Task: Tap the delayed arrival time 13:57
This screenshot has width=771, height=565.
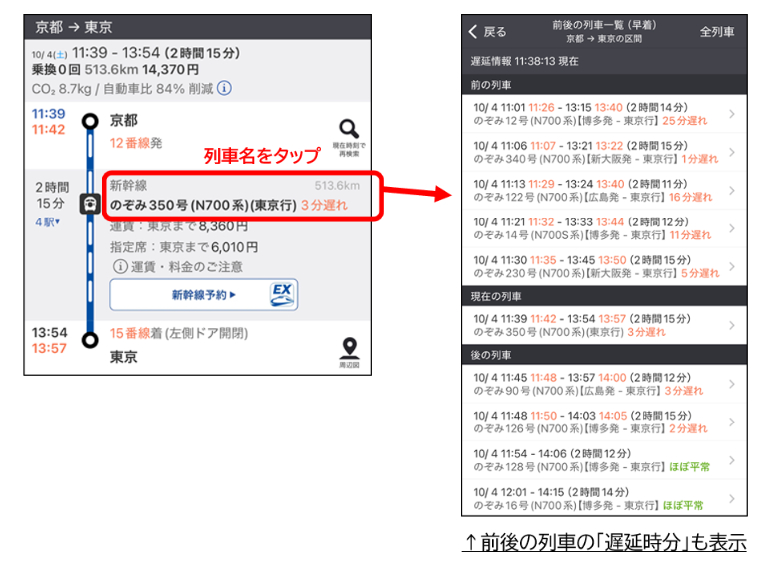Action: click(x=49, y=349)
